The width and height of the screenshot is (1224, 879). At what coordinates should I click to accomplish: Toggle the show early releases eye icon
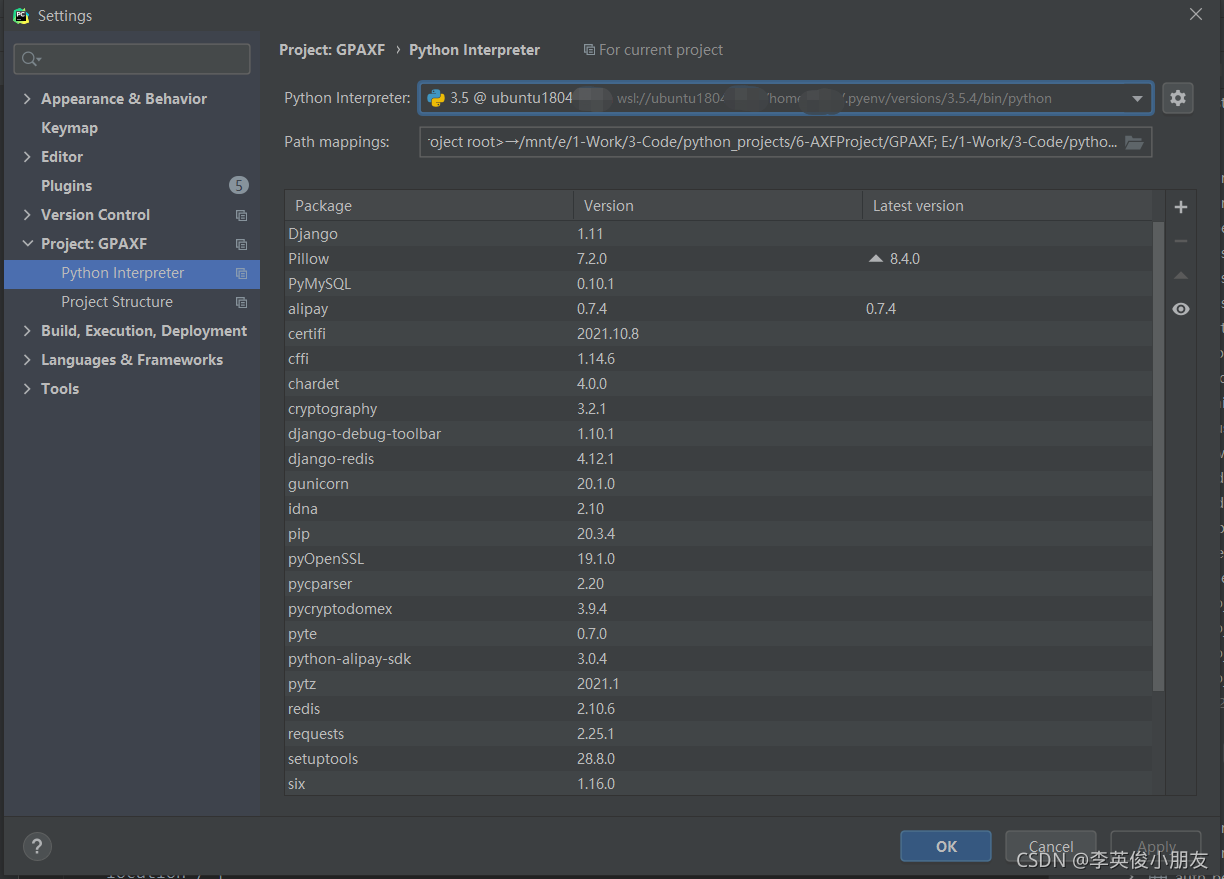(1181, 309)
